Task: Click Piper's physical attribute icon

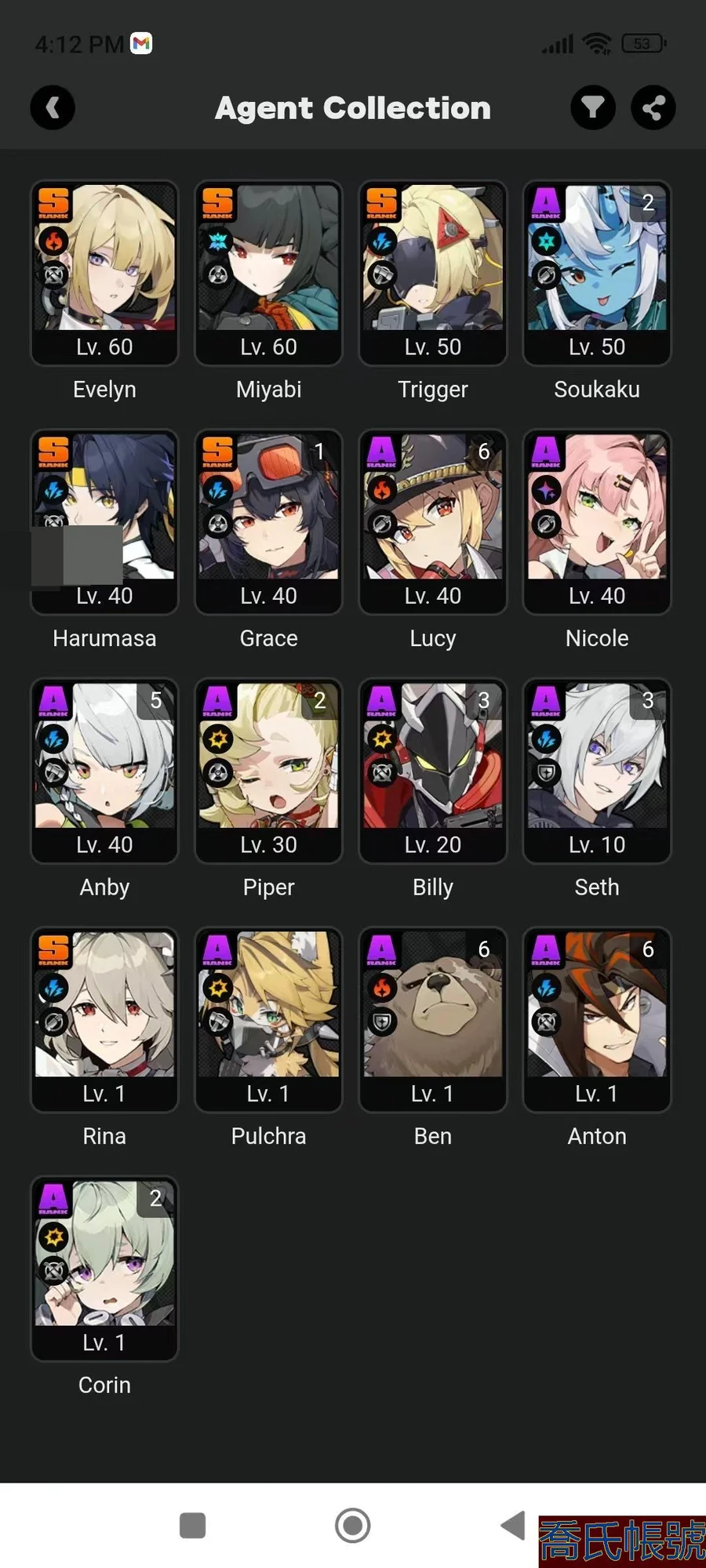Action: (x=218, y=739)
